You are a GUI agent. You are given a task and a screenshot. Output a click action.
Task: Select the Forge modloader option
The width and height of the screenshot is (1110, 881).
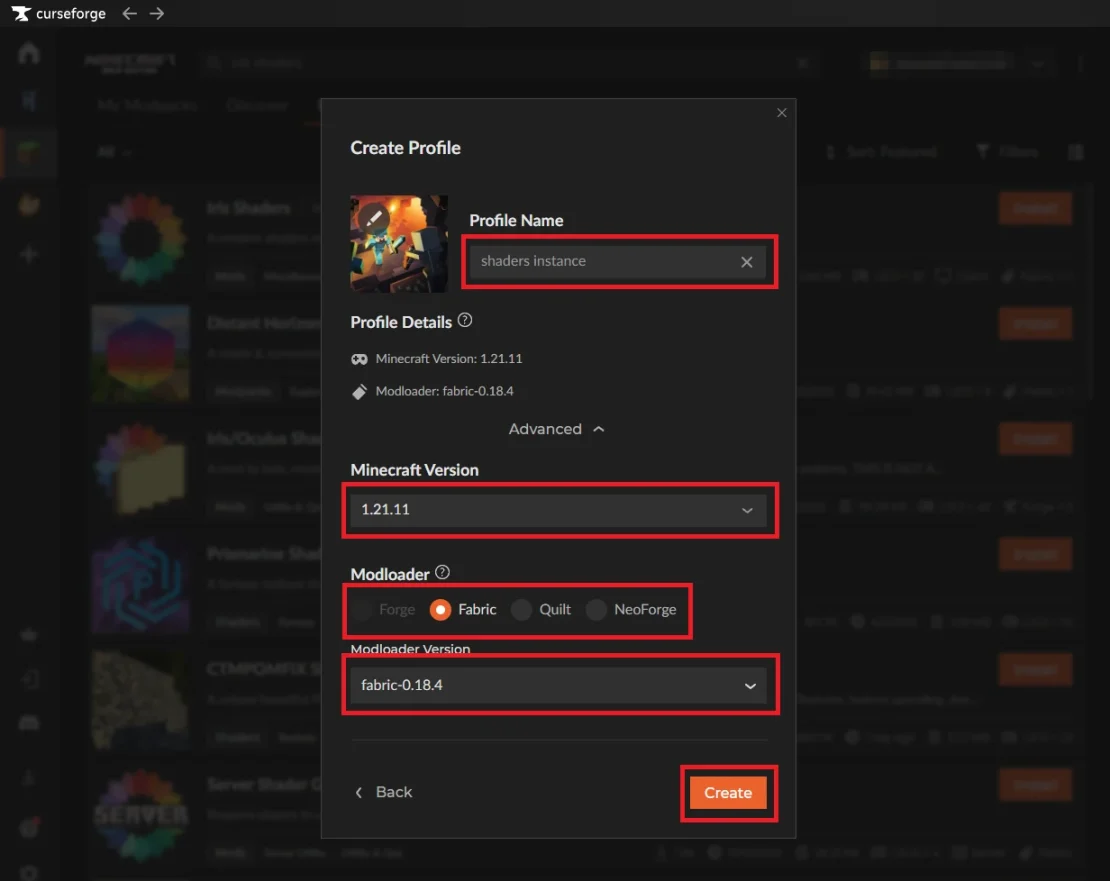pos(384,609)
